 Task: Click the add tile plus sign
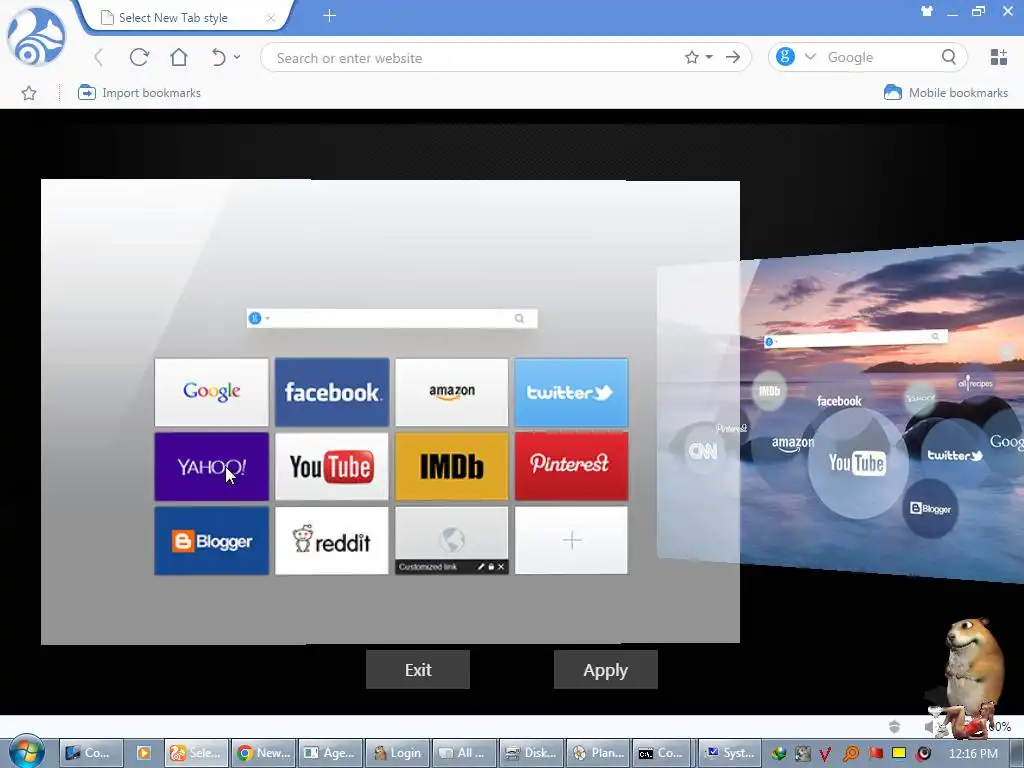point(571,541)
